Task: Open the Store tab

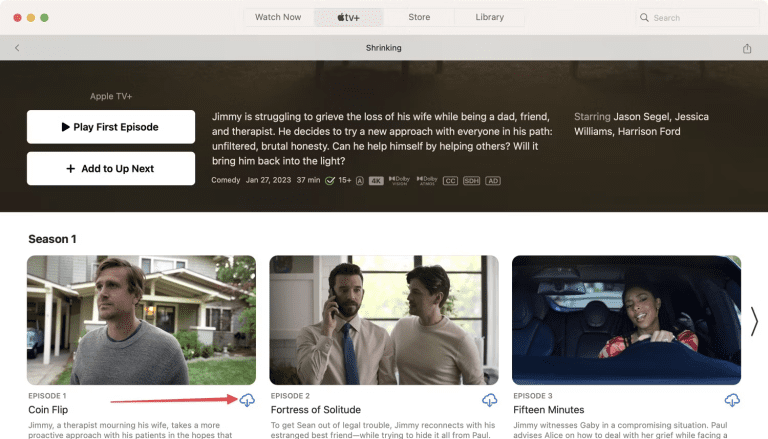Action: click(419, 17)
